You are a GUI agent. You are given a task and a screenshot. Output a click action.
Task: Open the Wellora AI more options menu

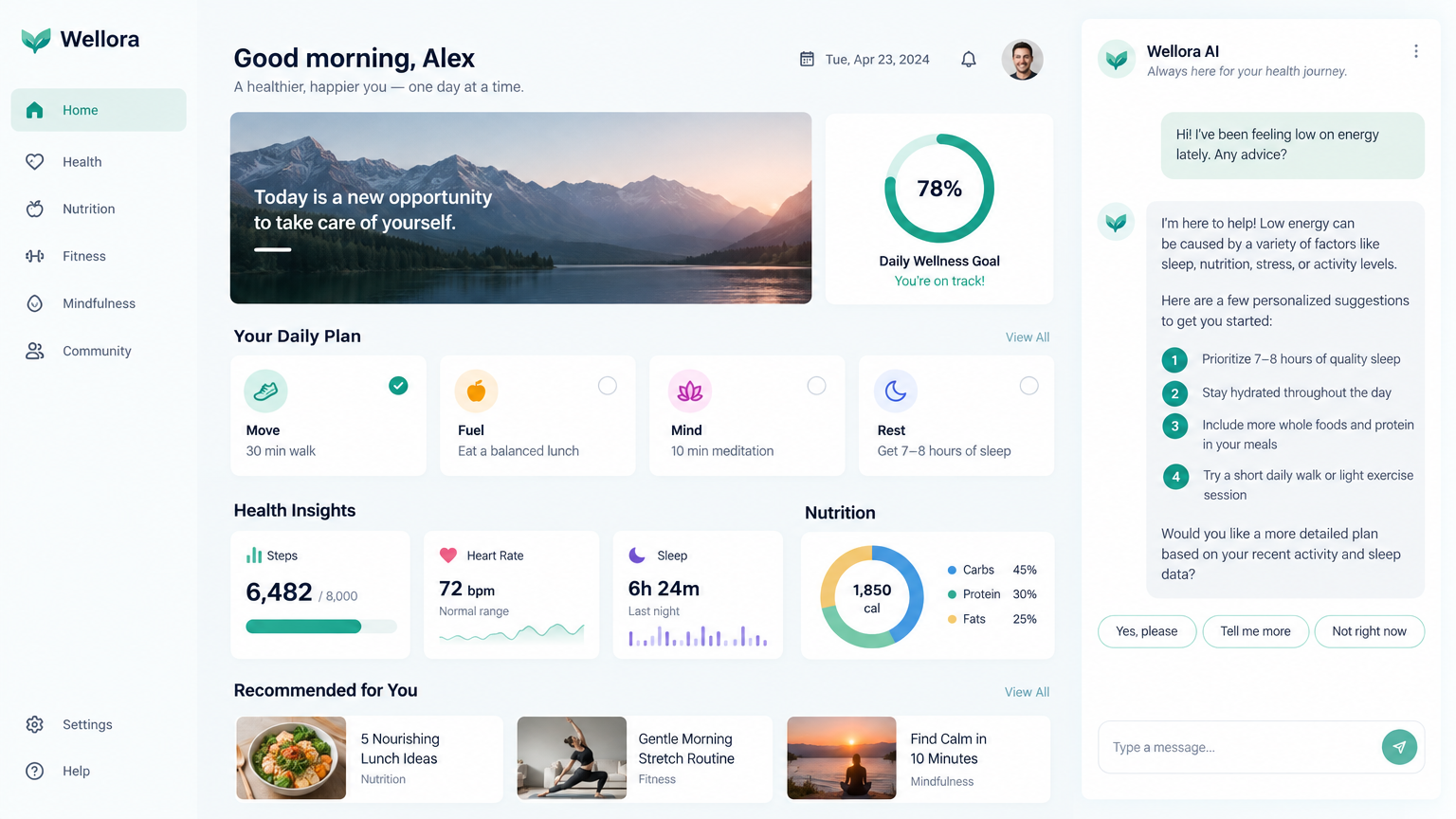click(1416, 51)
